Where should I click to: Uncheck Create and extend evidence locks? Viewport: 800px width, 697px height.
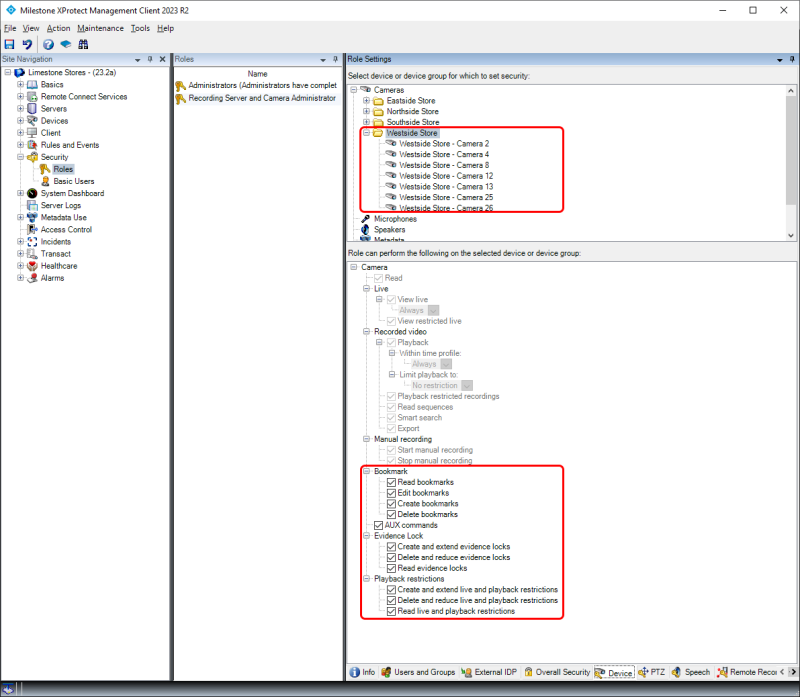pos(391,546)
